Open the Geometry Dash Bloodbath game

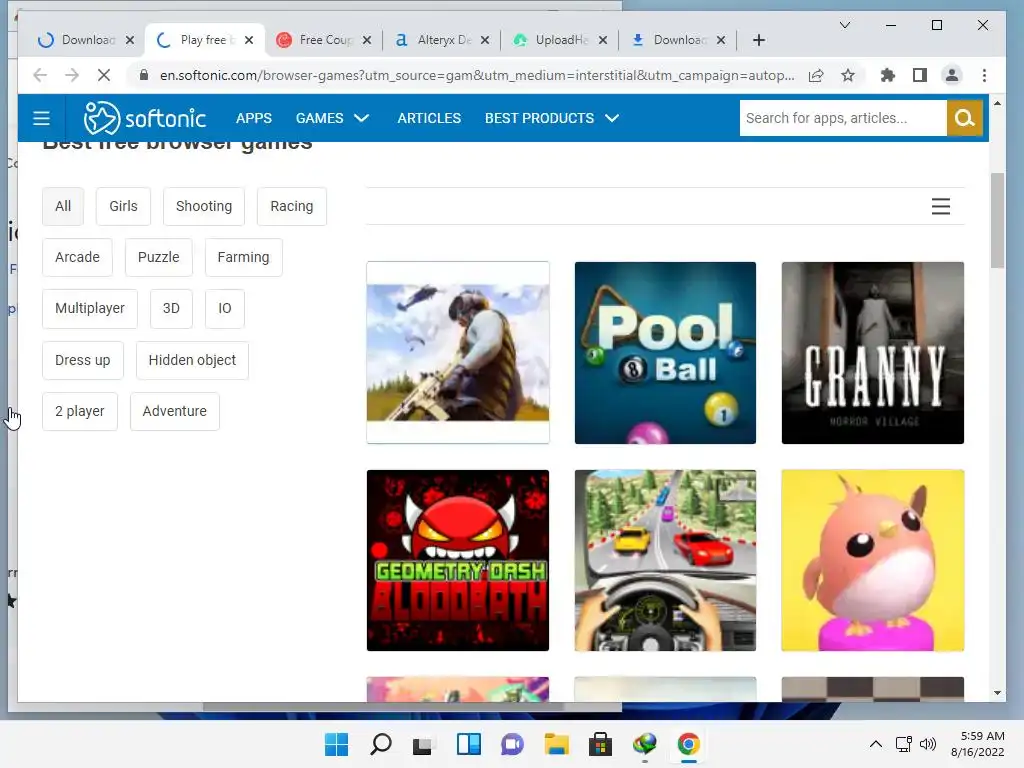coord(458,560)
